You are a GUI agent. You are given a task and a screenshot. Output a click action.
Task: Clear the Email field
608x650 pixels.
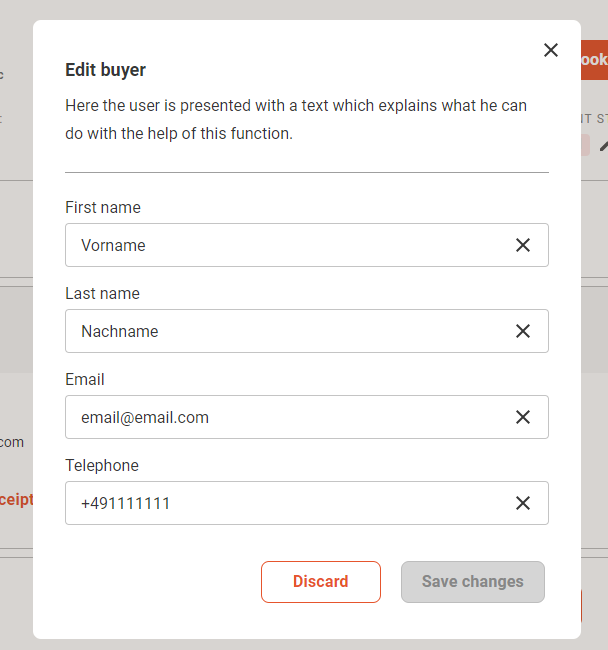(x=523, y=417)
